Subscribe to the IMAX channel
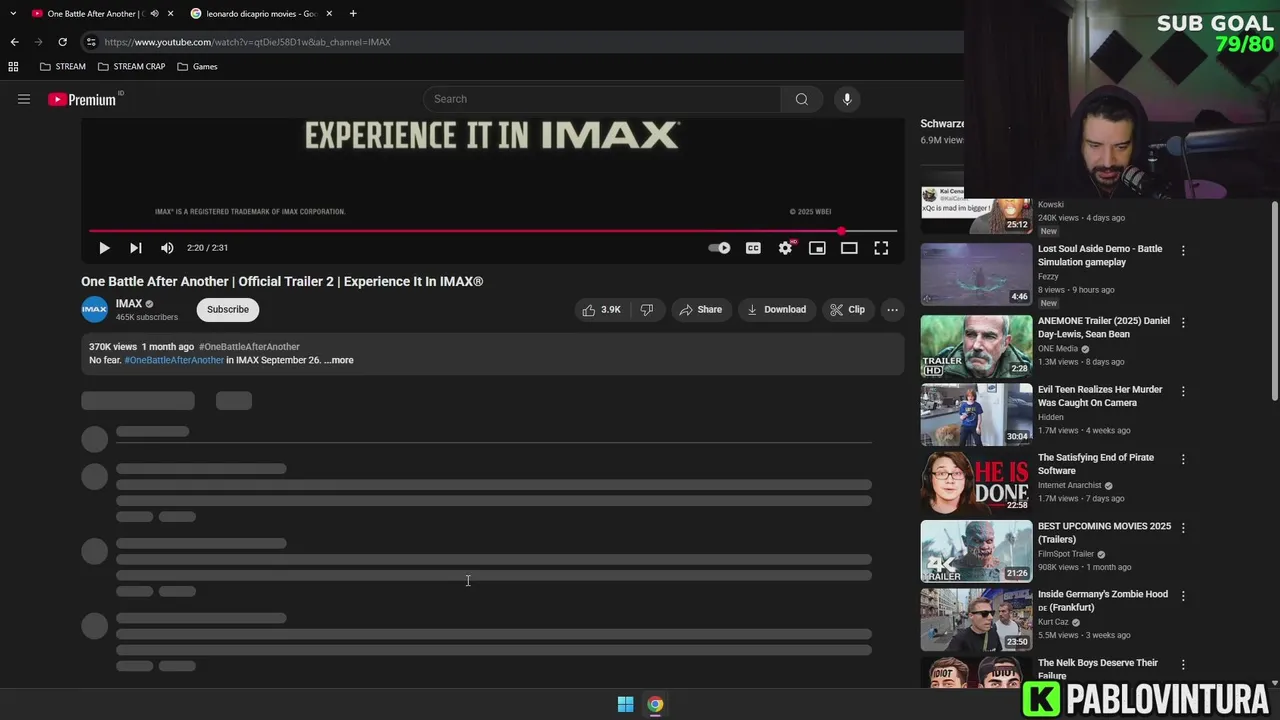Viewport: 1280px width, 720px height. click(x=228, y=310)
